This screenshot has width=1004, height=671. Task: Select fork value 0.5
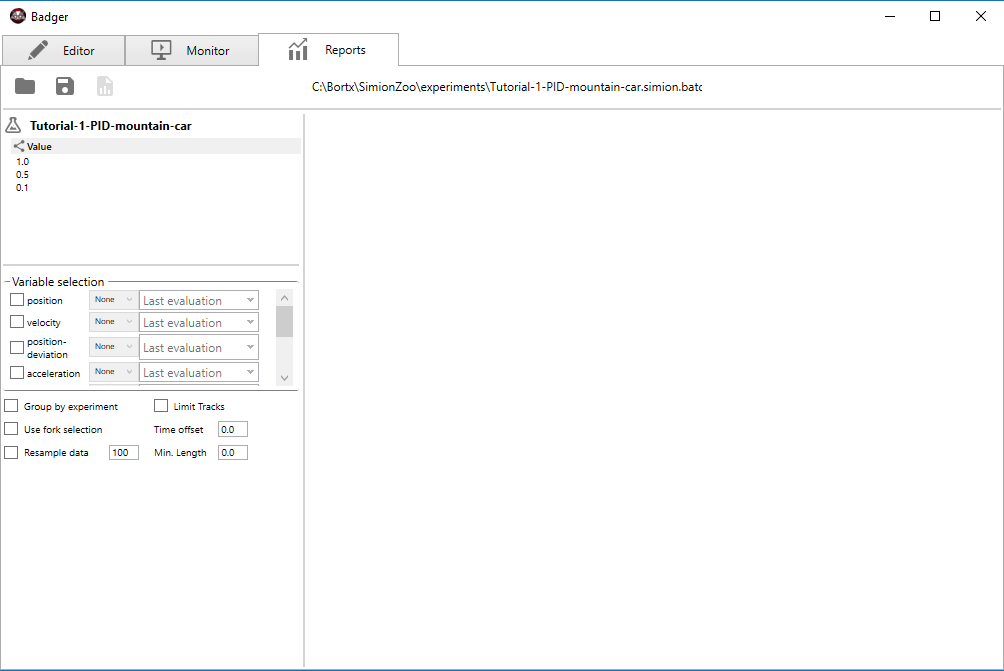[22, 174]
